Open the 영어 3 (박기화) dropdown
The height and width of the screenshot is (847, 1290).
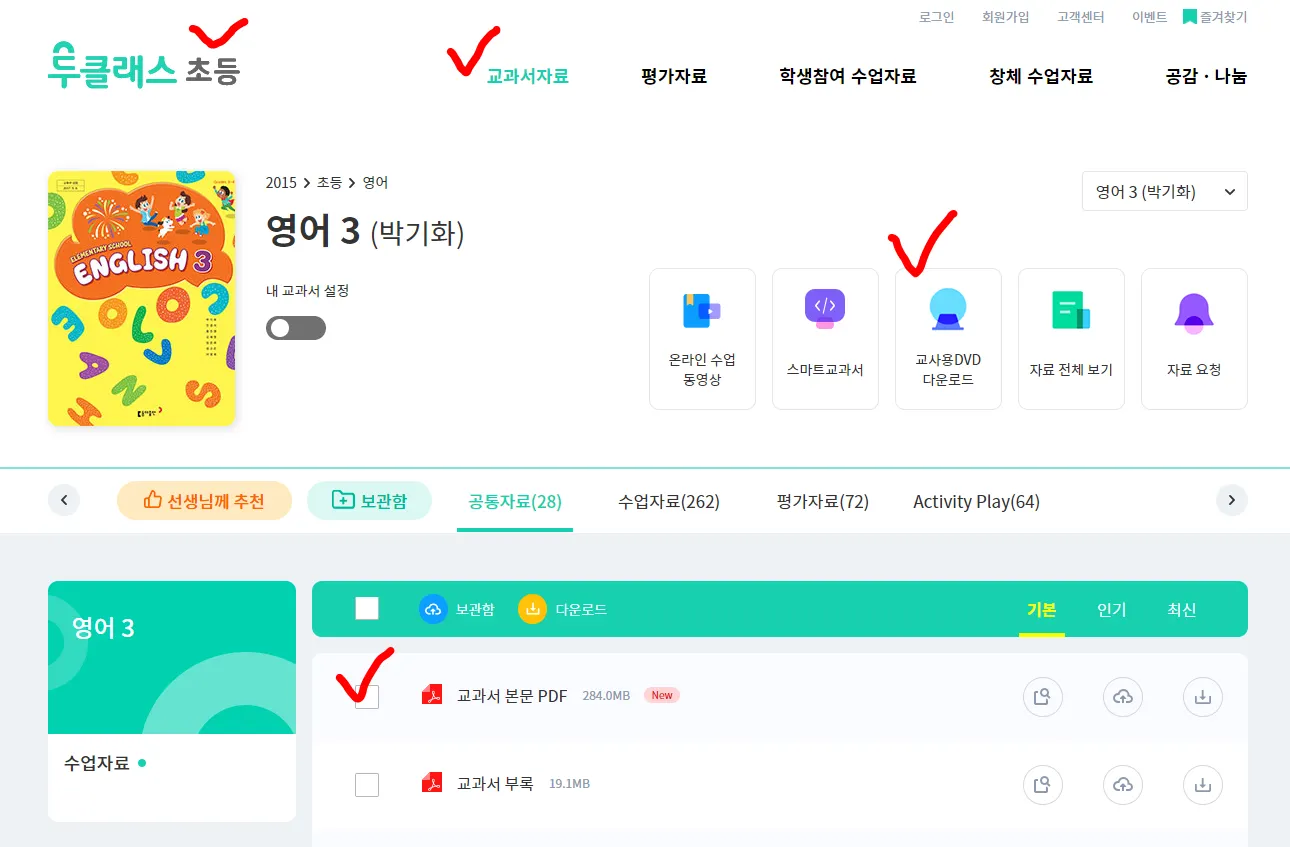coord(1164,190)
